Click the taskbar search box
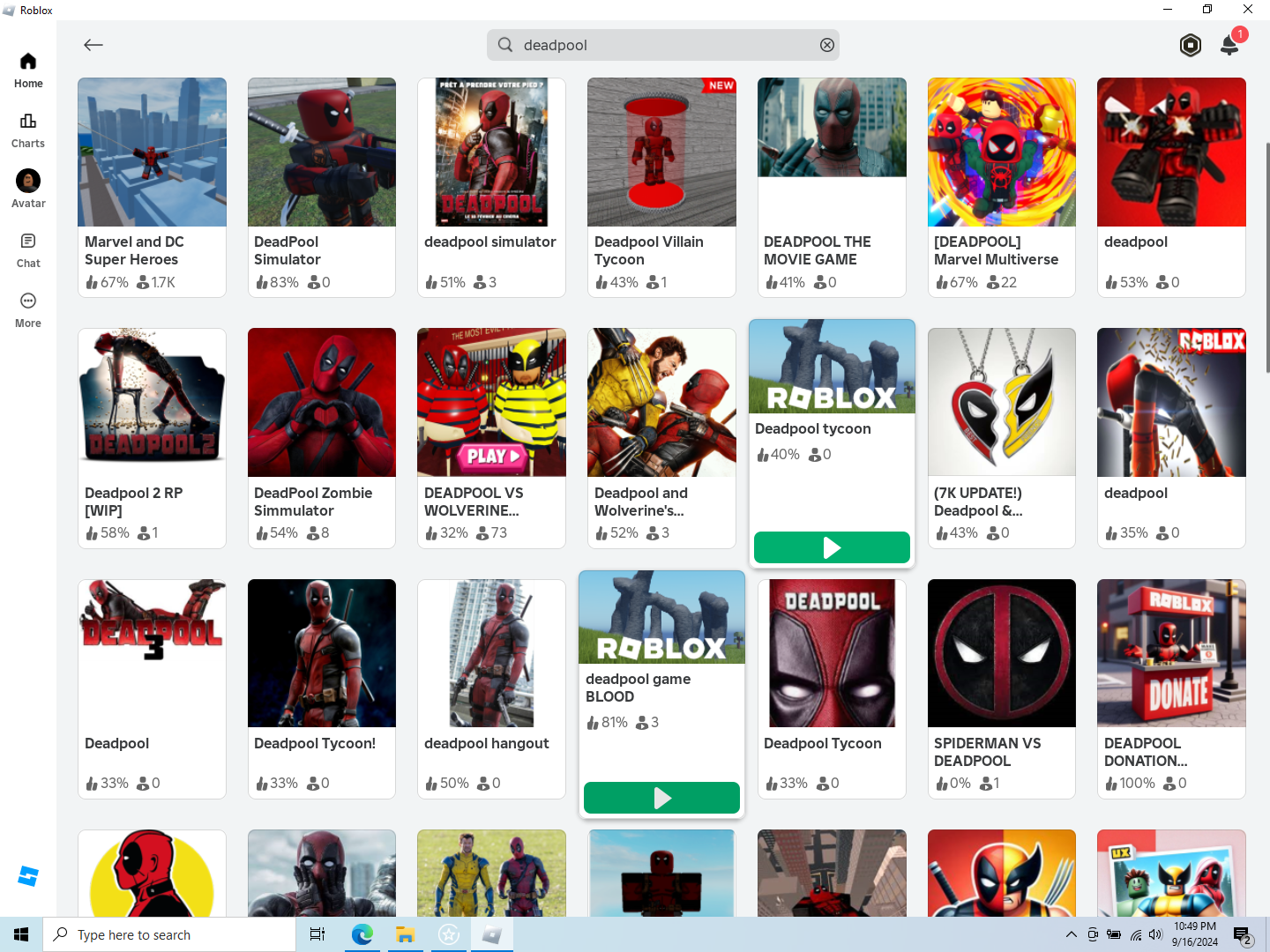1270x952 pixels. click(x=169, y=934)
